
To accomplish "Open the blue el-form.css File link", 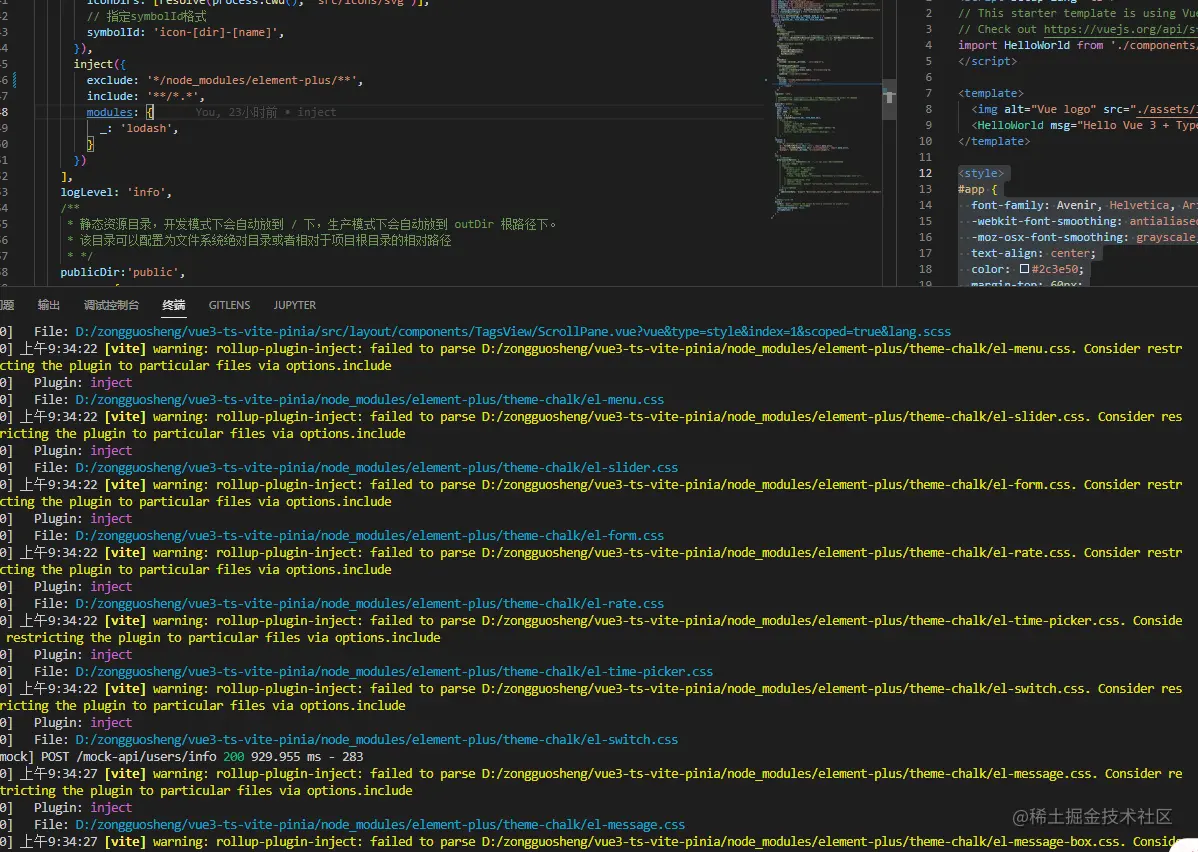I will (369, 536).
